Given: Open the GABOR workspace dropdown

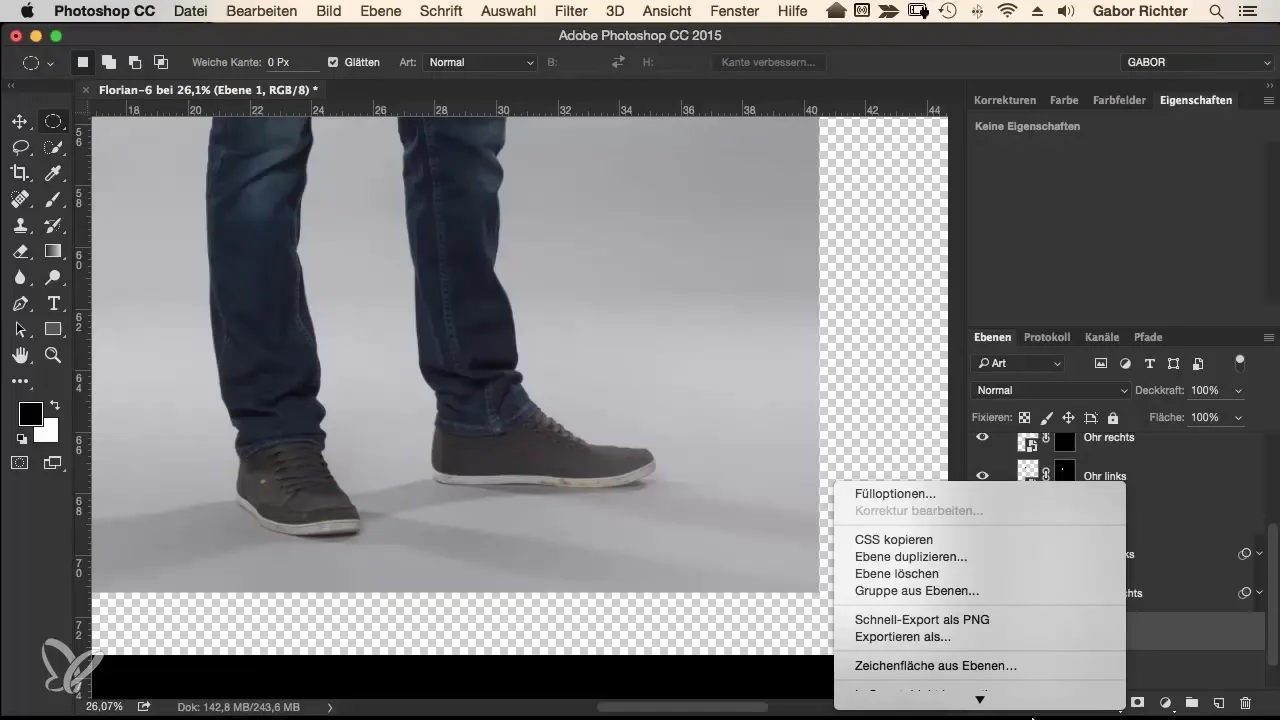Looking at the screenshot, I should point(1198,62).
